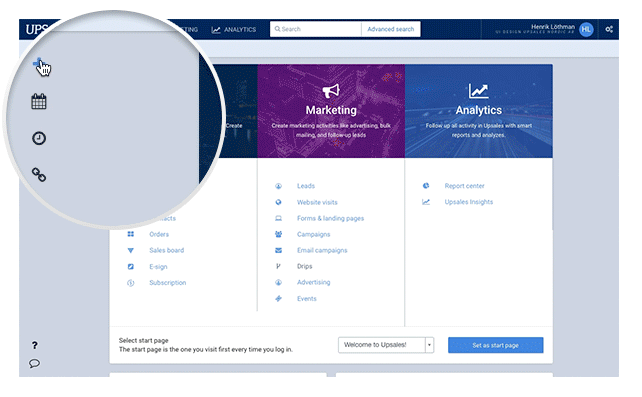This screenshot has width=642, height=397.
Task: Open the Website visits link
Action: coord(317,202)
